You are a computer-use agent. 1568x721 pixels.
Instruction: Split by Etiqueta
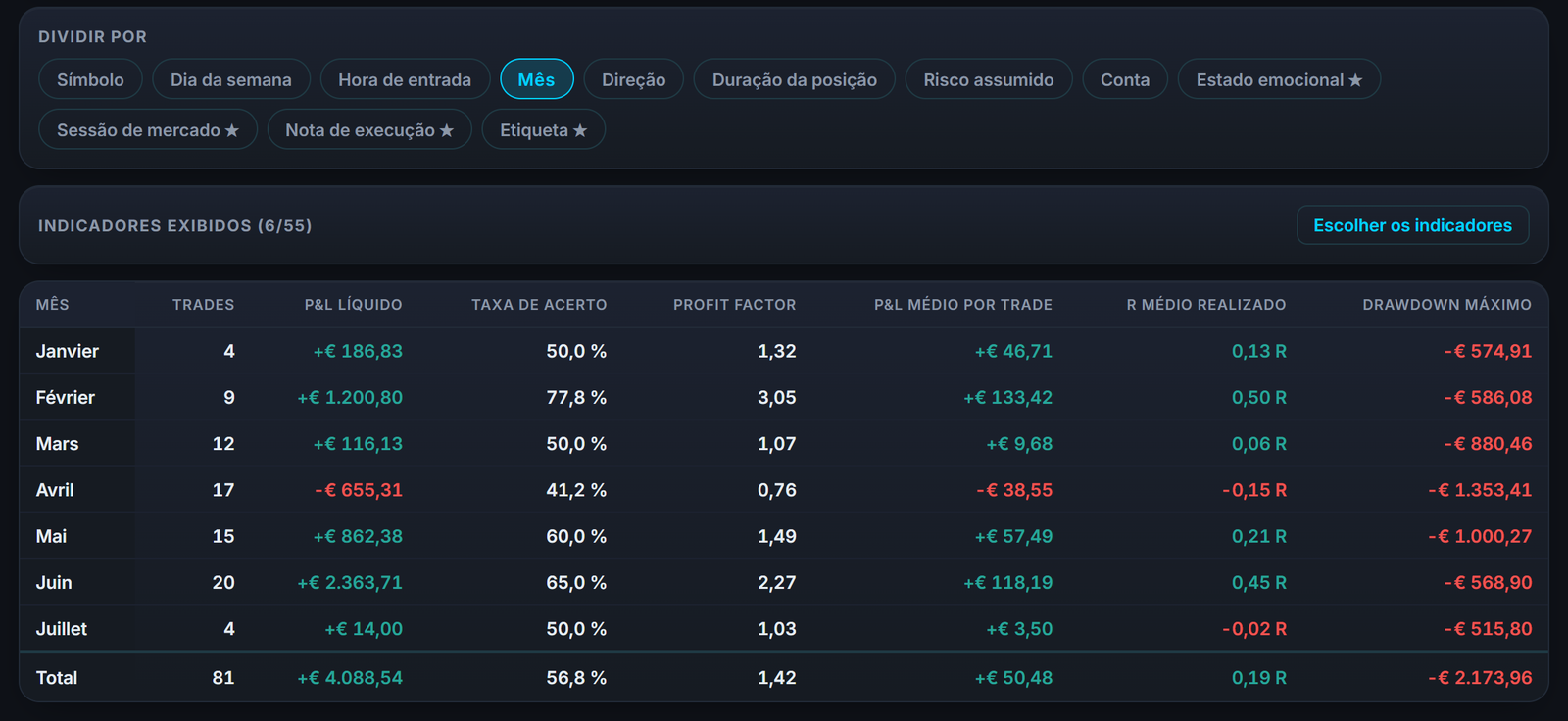click(543, 129)
